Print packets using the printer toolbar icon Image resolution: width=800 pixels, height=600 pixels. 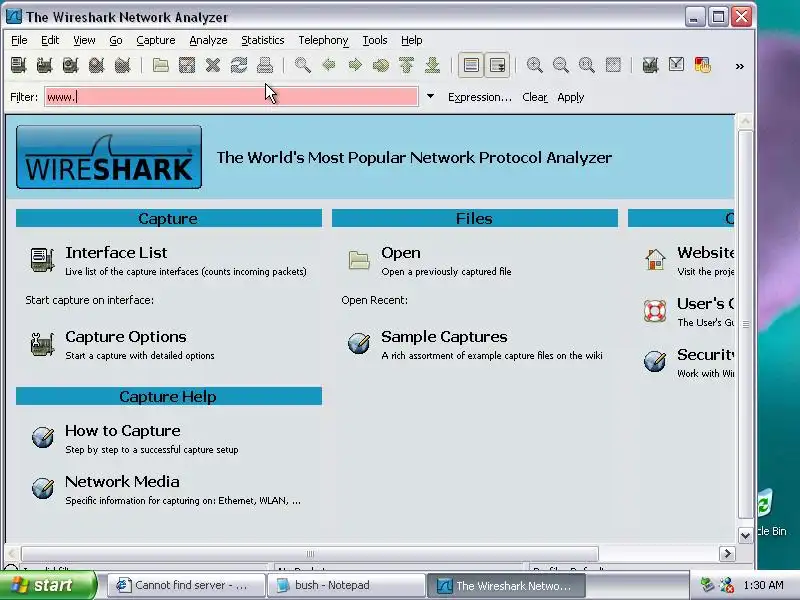(x=265, y=65)
